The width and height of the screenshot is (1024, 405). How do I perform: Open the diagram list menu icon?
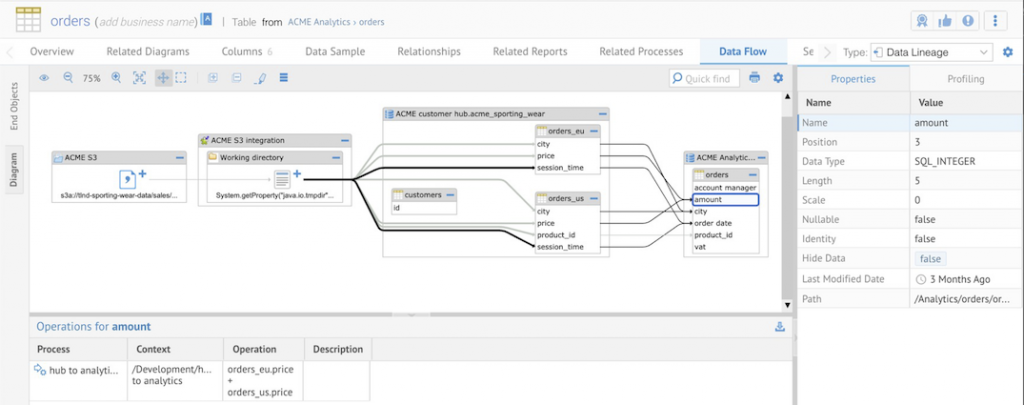(x=283, y=78)
